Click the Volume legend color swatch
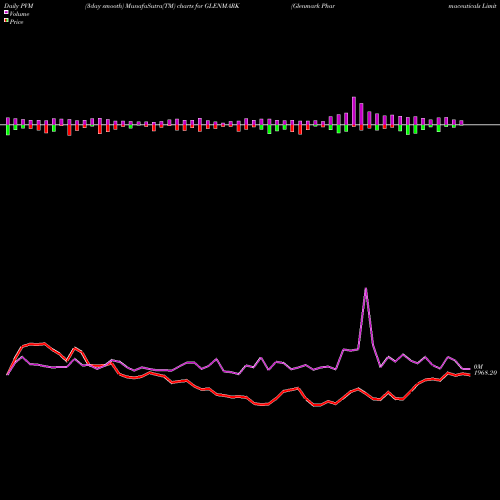Screen dimensions: 500x500 point(6,12)
